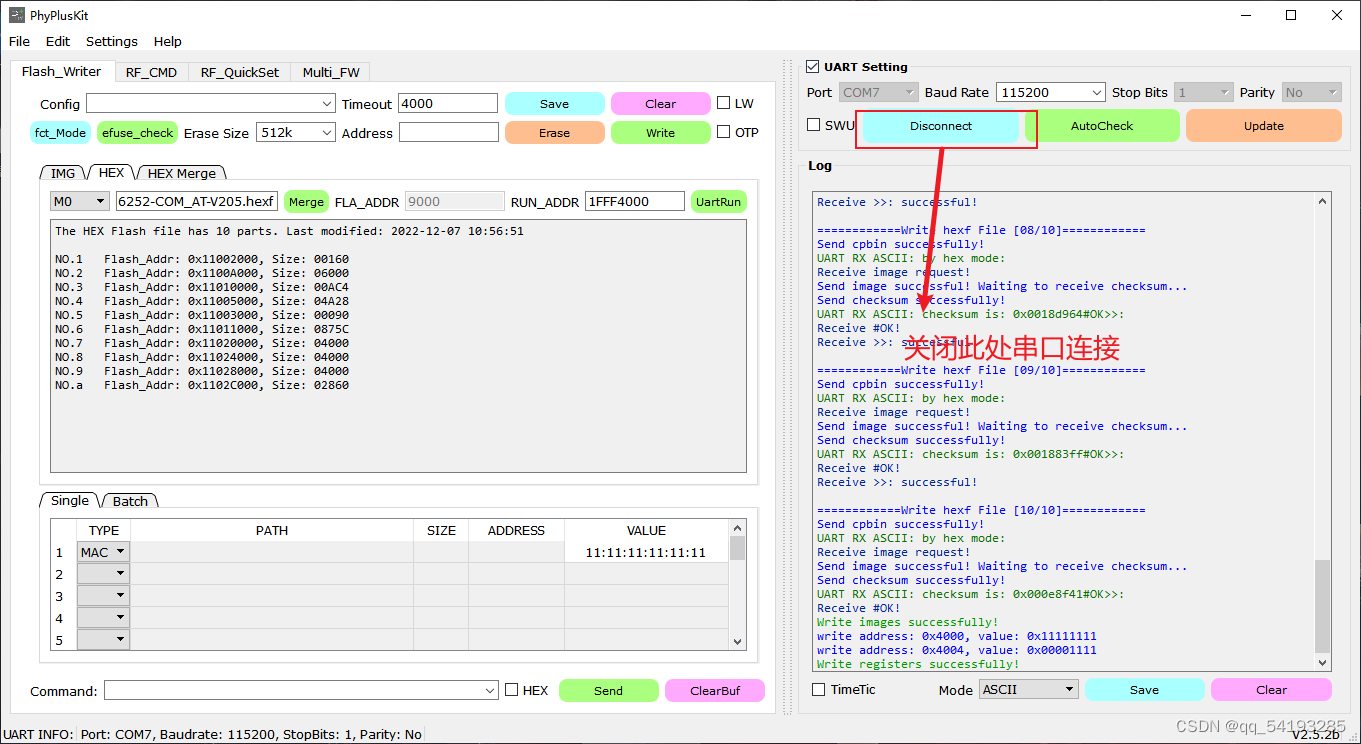Open the Baud Rate 115200 dropdown
The height and width of the screenshot is (744, 1361).
(1050, 92)
